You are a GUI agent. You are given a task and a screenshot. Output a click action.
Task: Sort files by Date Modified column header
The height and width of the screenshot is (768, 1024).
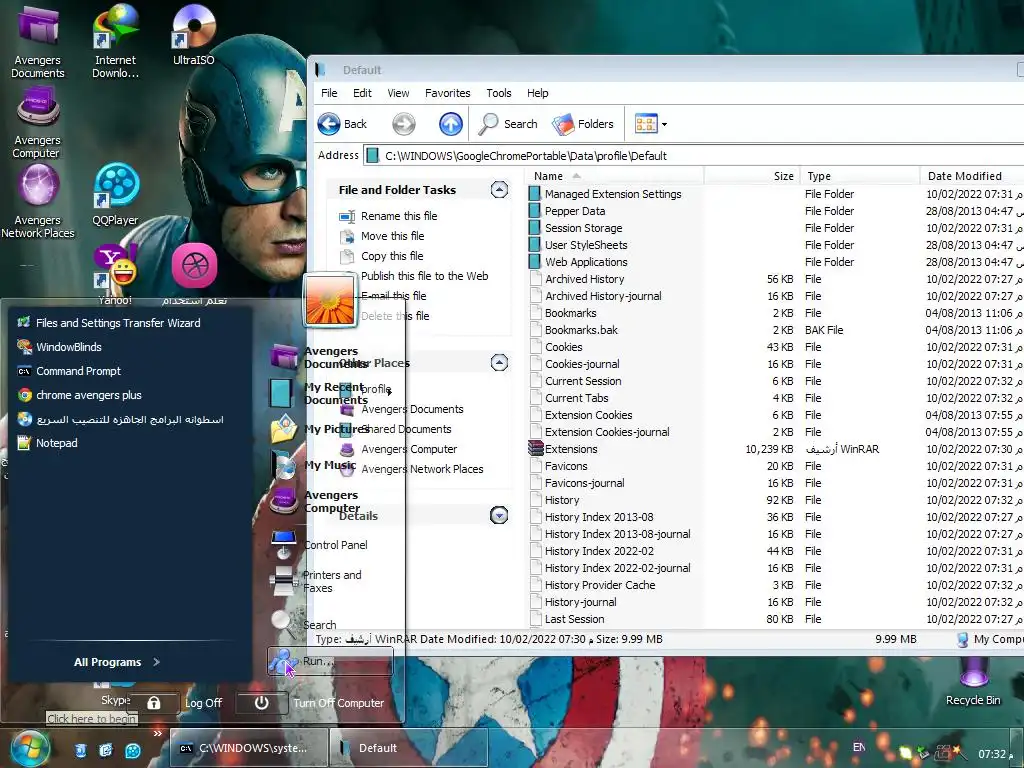(x=972, y=176)
